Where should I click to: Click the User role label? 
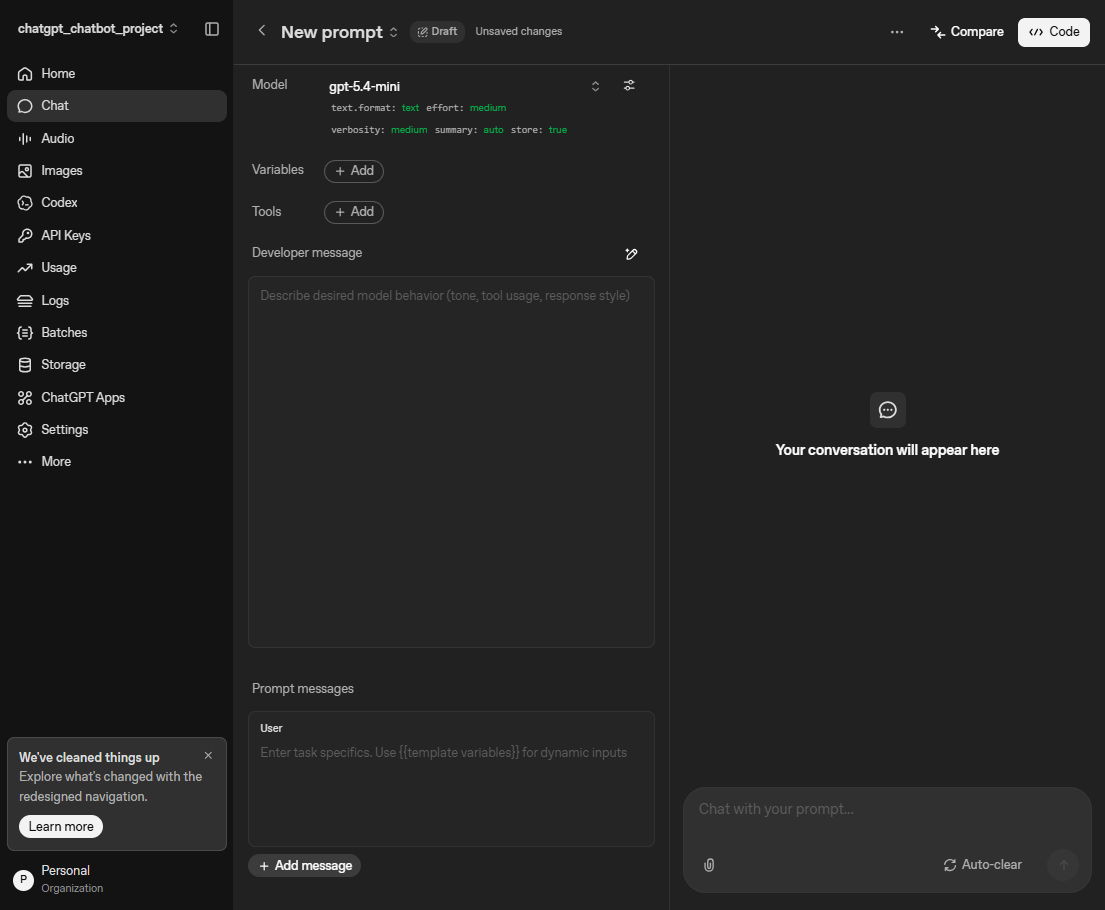tap(271, 728)
